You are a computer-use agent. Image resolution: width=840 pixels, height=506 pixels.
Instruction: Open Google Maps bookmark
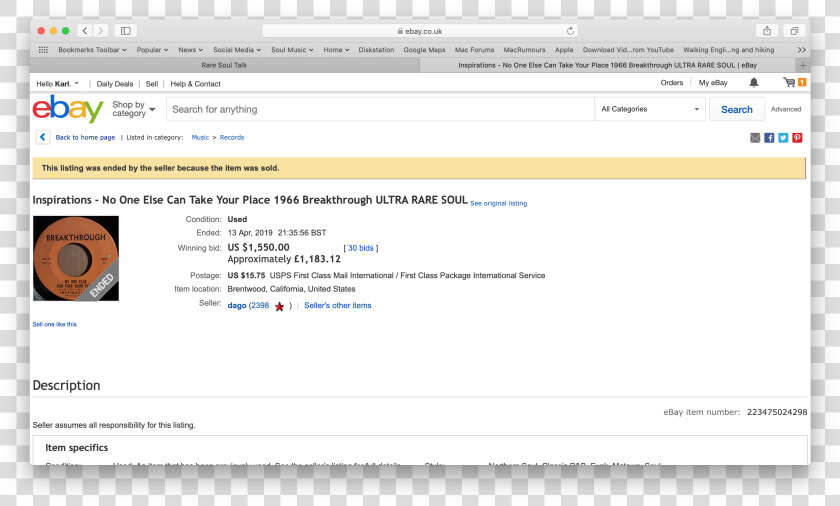tap(424, 50)
